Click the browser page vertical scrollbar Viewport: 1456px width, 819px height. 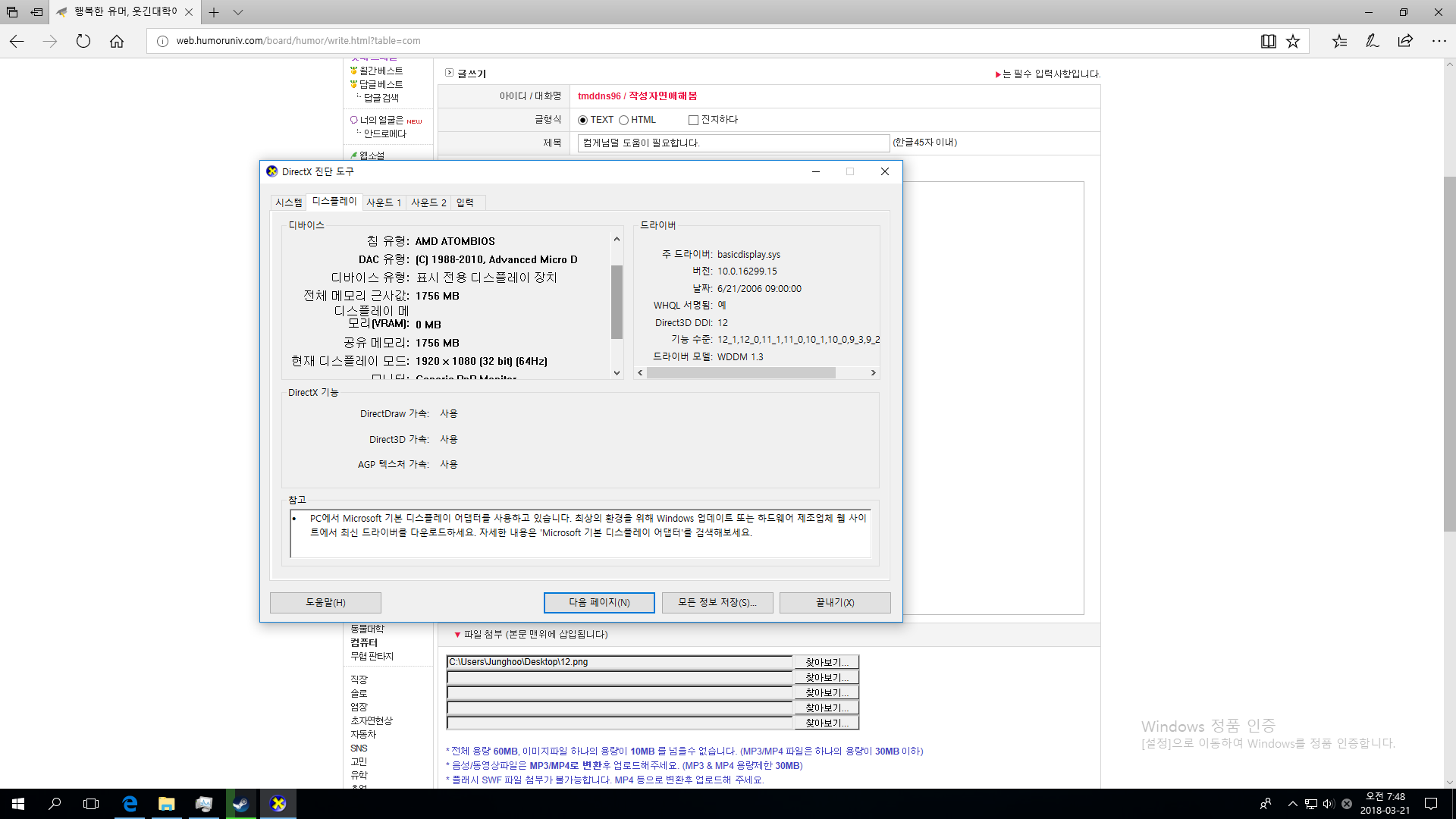click(1449, 353)
